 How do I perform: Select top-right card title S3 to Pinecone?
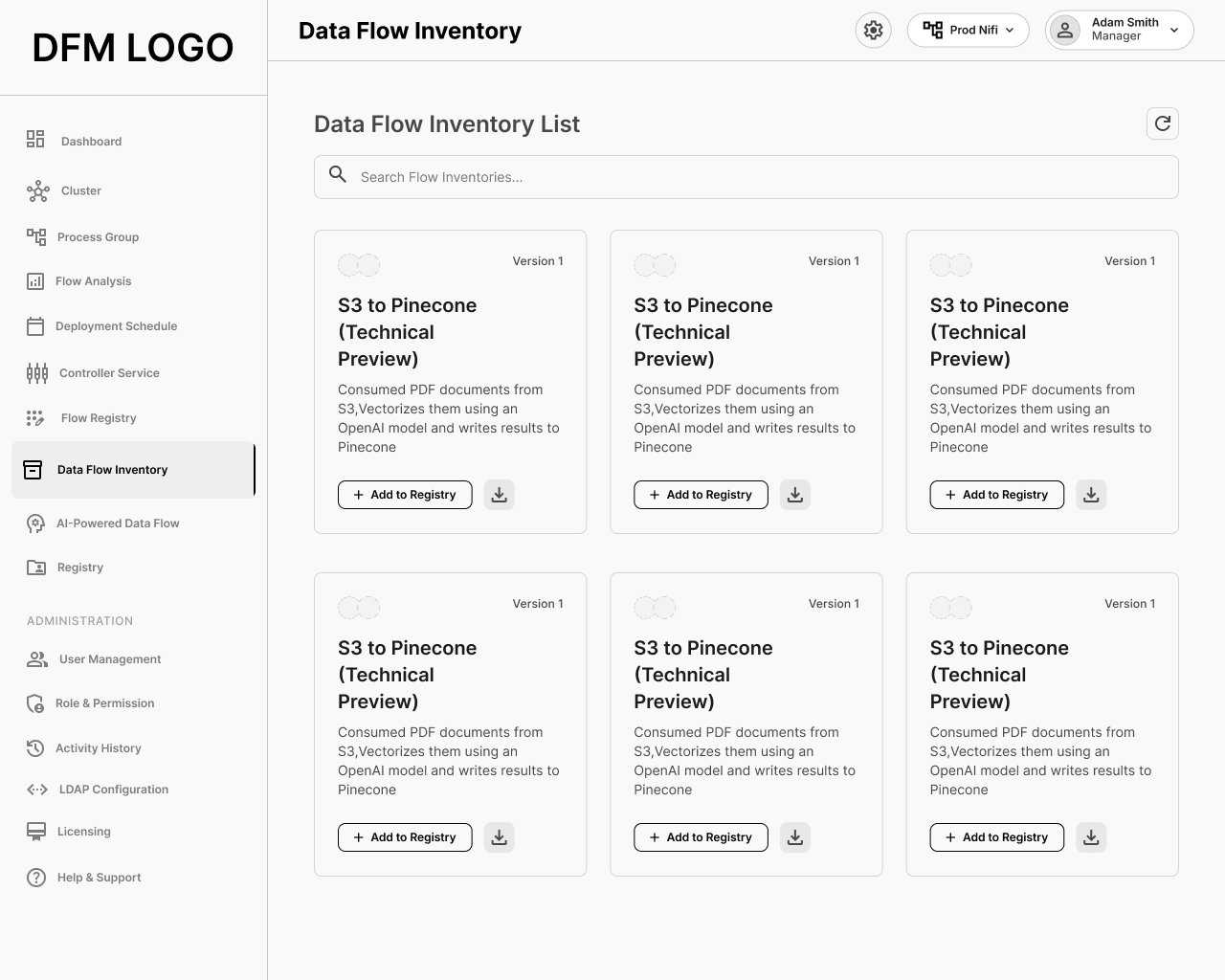tap(1000, 332)
